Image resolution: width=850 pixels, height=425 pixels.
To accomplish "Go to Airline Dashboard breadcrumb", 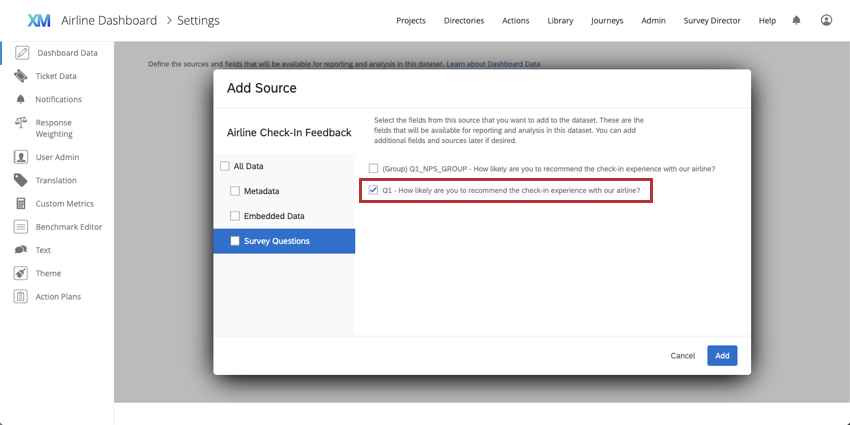I will (x=109, y=21).
